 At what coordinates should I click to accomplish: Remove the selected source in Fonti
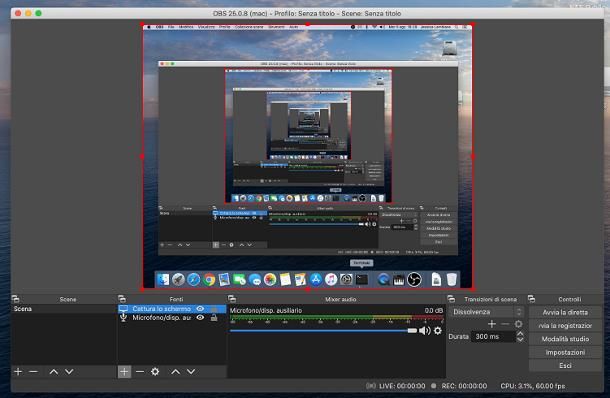coord(140,372)
